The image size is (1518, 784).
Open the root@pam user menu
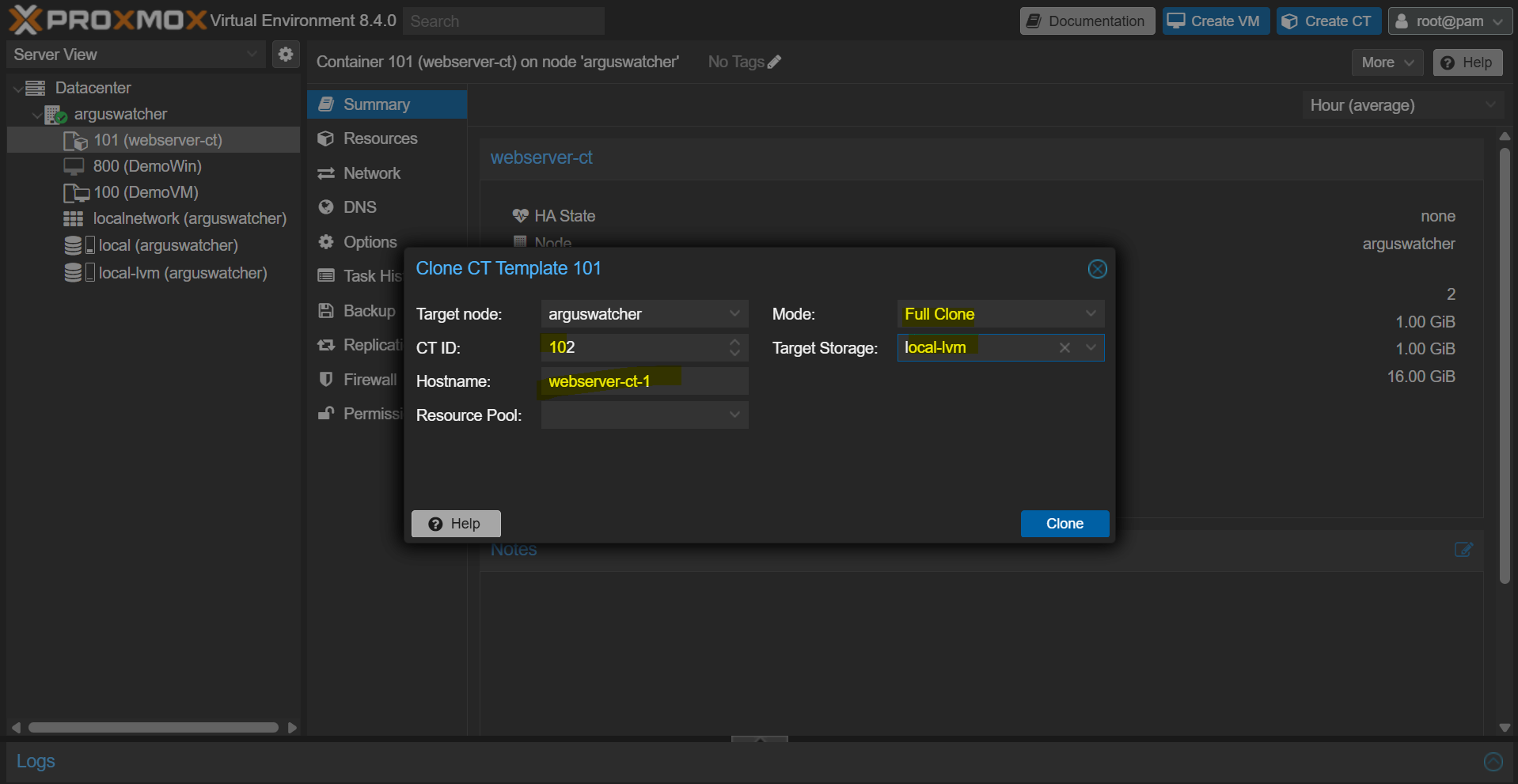click(1450, 21)
